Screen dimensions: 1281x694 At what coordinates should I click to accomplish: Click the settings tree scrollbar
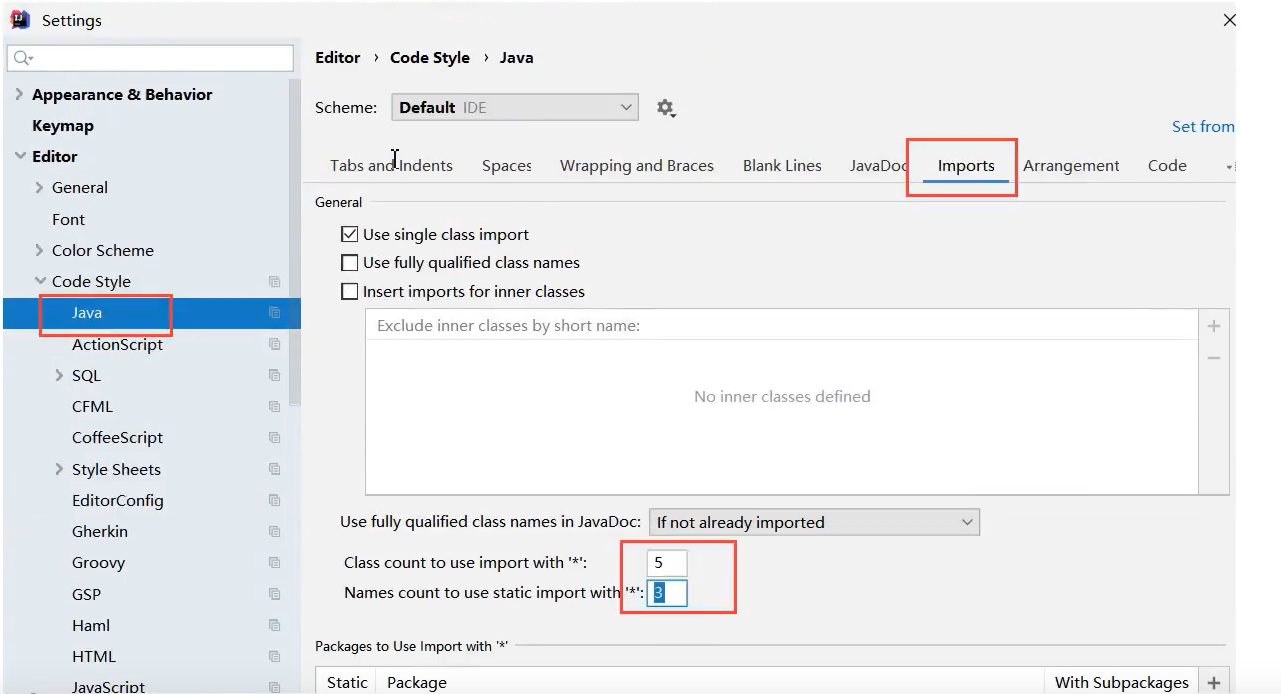[295, 240]
